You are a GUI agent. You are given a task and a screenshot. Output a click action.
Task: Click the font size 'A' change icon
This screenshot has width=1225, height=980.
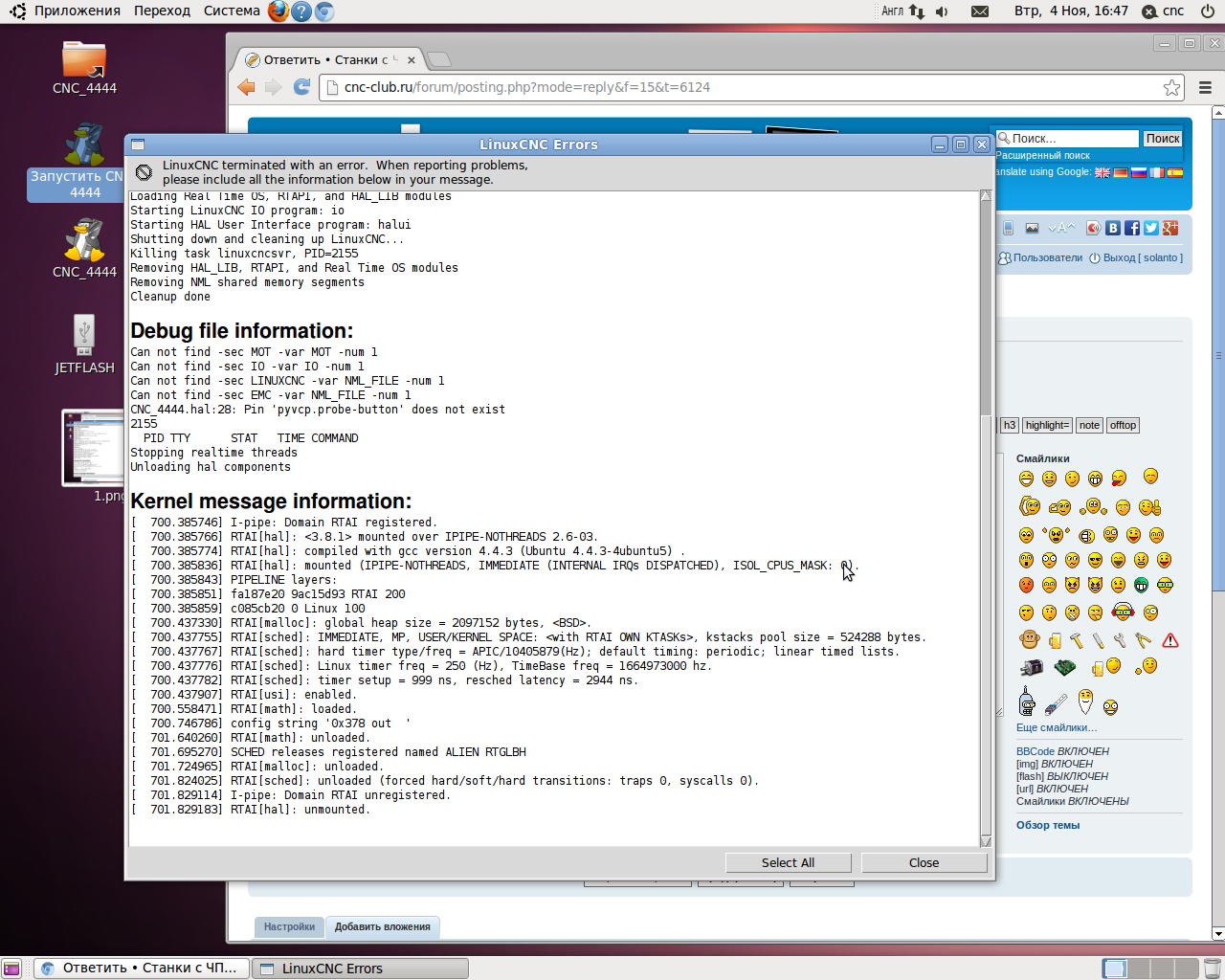point(1061,228)
